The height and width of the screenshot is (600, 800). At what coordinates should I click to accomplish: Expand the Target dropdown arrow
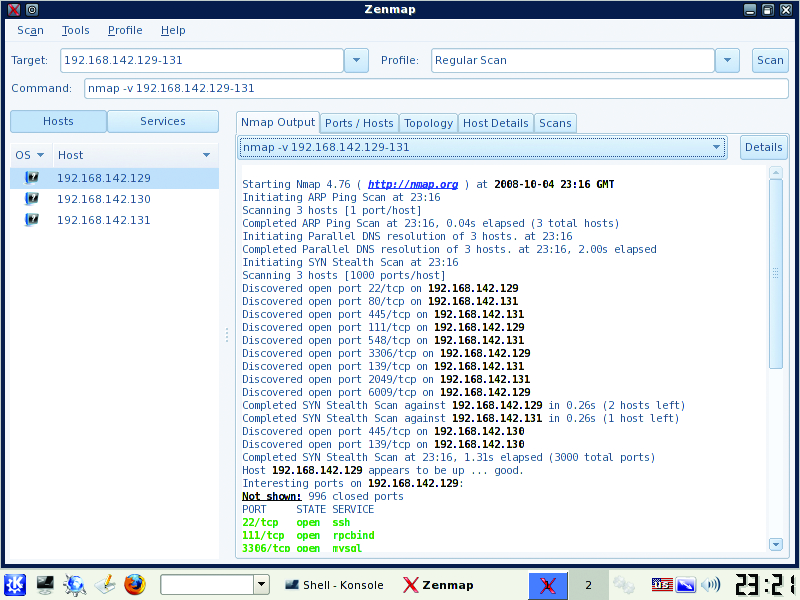pos(356,60)
